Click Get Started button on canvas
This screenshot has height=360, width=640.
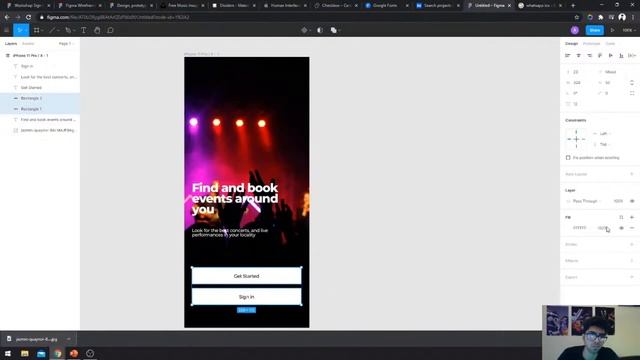coord(247,276)
